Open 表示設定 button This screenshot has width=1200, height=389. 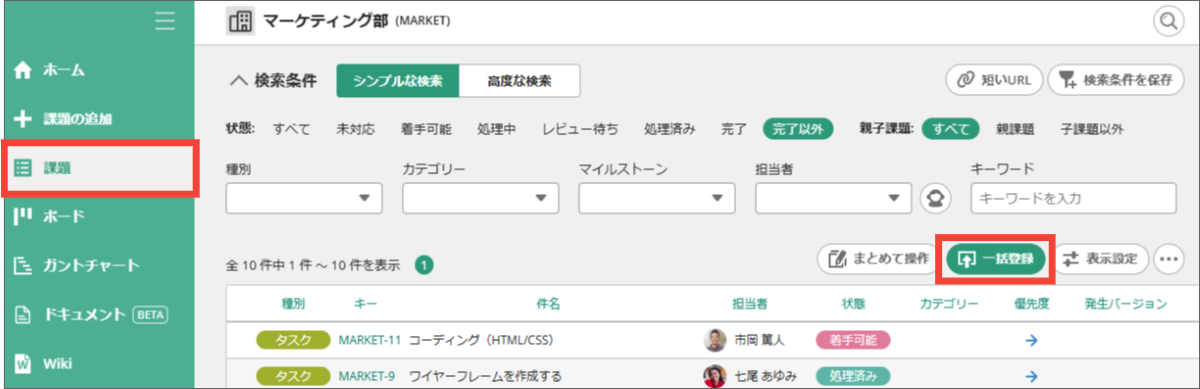pyautogui.click(x=1100, y=258)
